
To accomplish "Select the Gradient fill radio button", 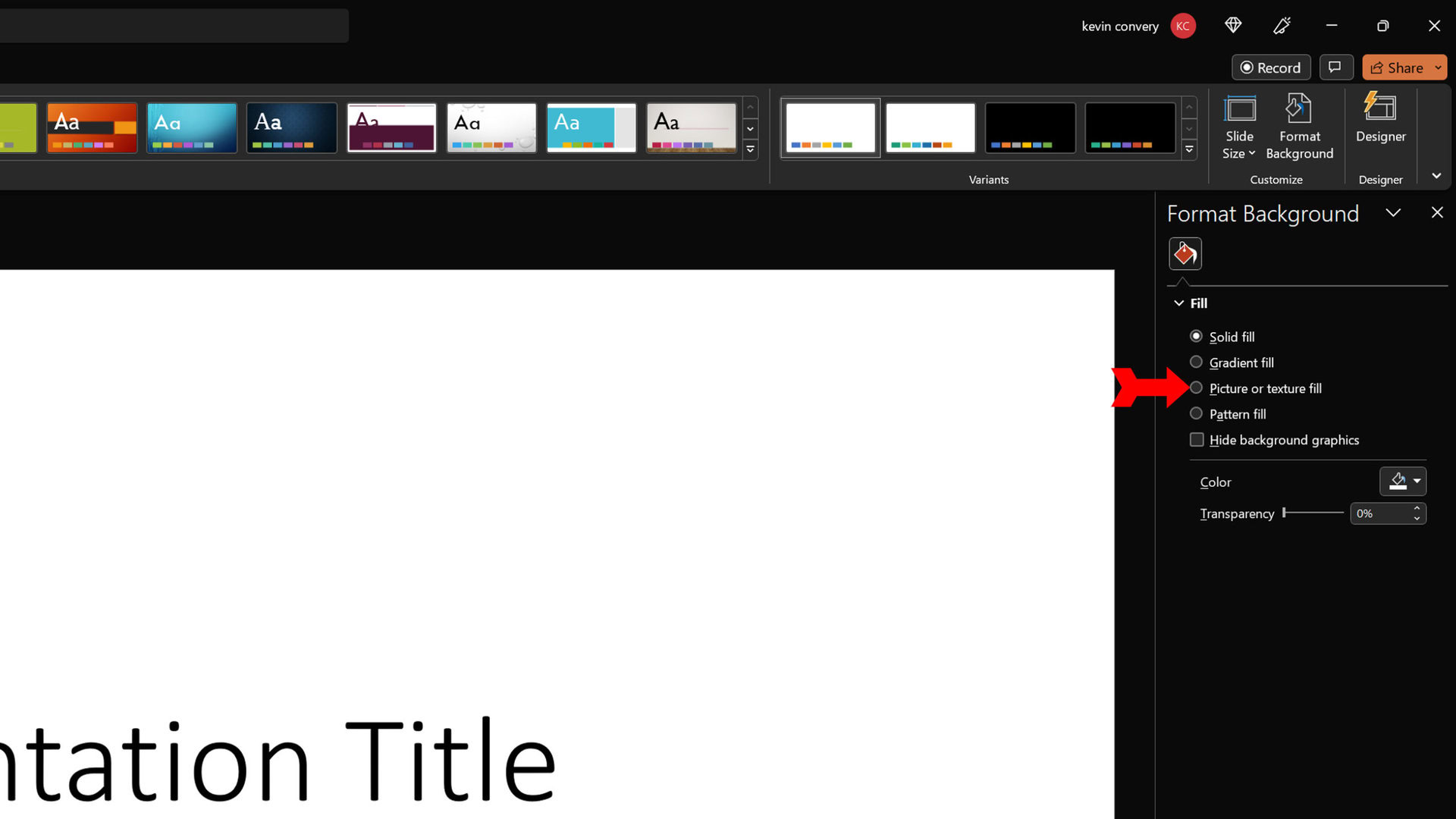I will (1196, 362).
